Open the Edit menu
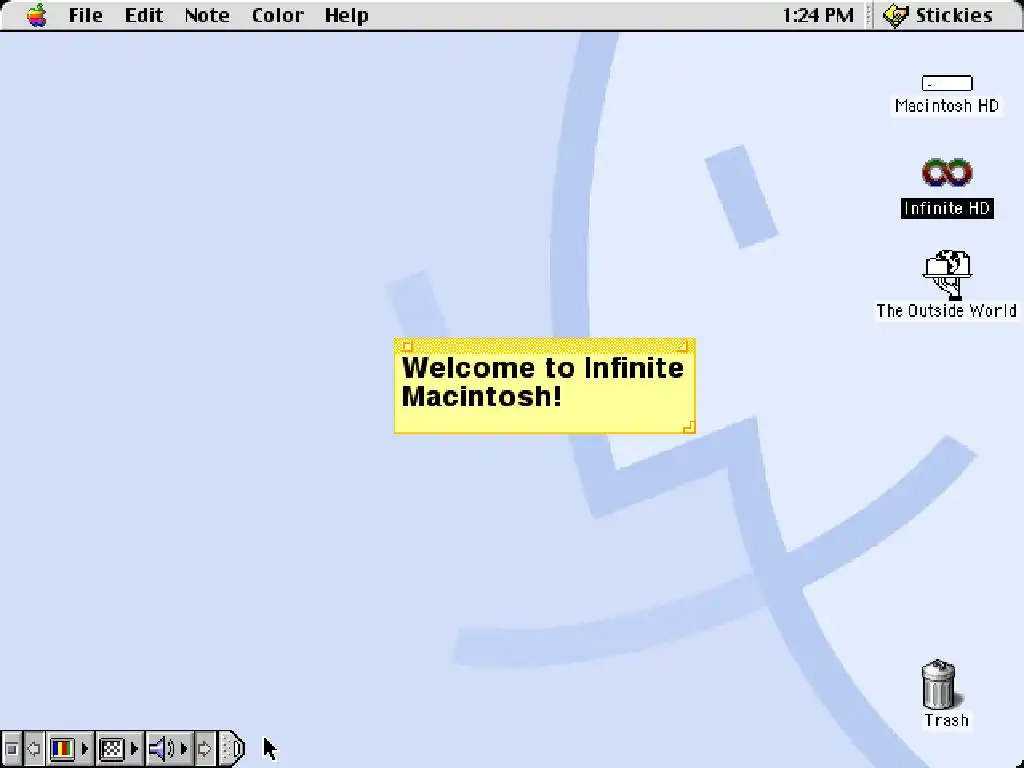1024x768 pixels. click(144, 15)
